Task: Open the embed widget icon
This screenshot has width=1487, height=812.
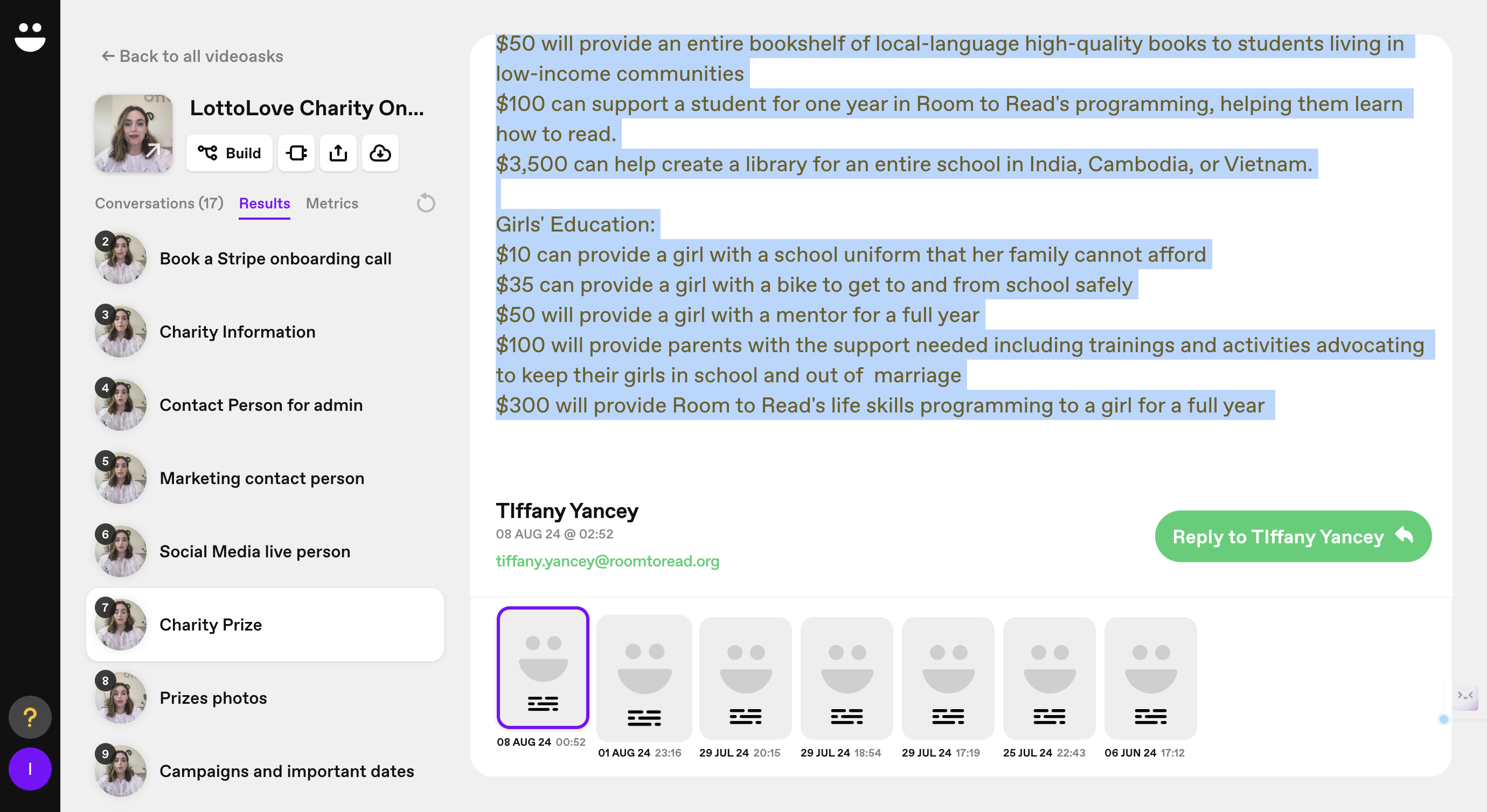Action: 296,153
